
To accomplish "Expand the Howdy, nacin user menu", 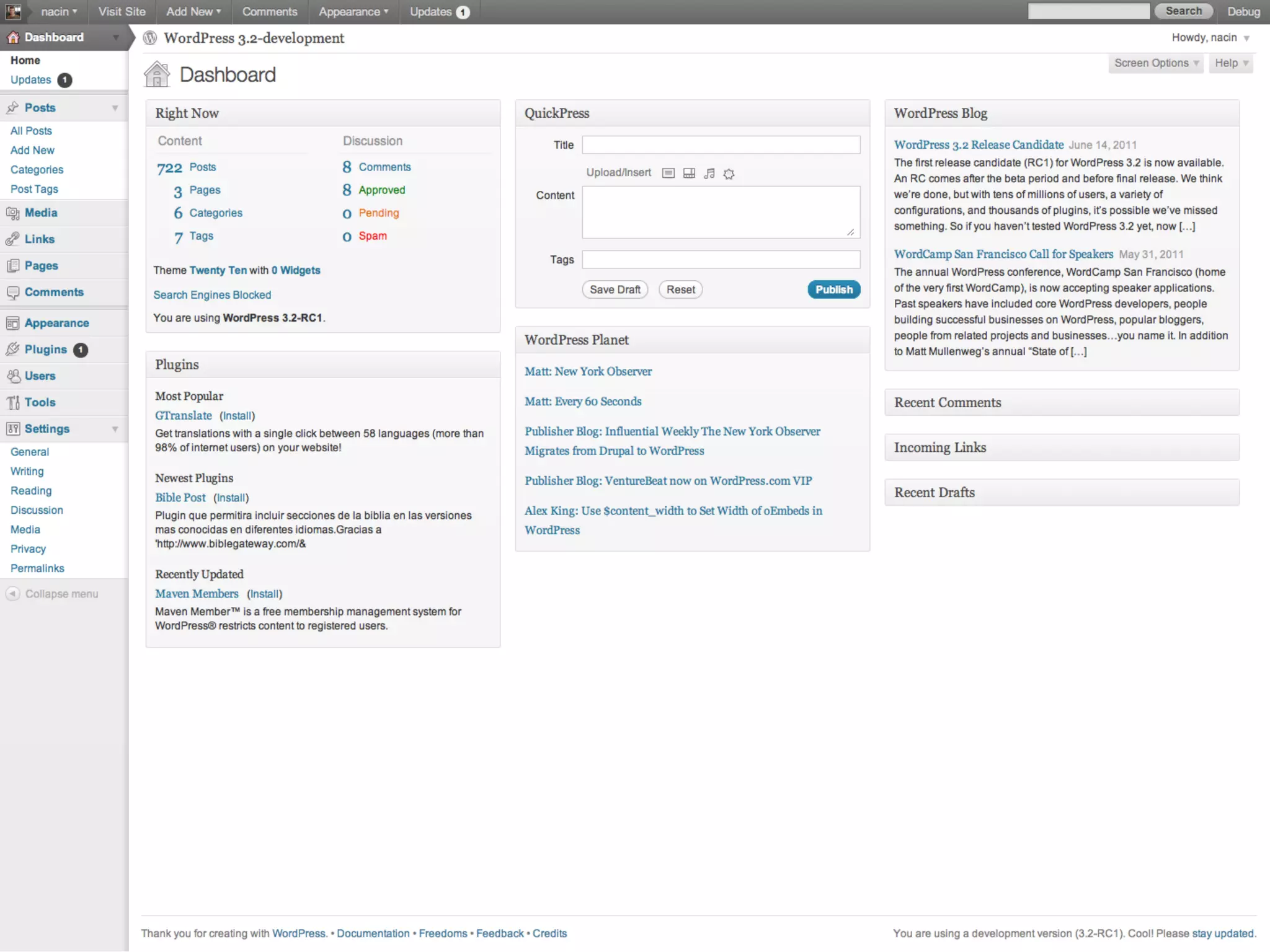I will tap(1210, 38).
